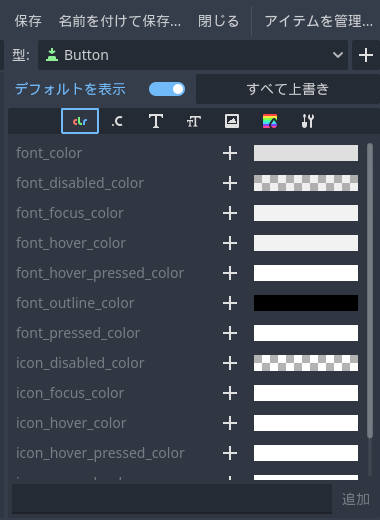Screen dimensions: 380x520
Task: Switch to the Constants theme tab
Action: tap(118, 121)
